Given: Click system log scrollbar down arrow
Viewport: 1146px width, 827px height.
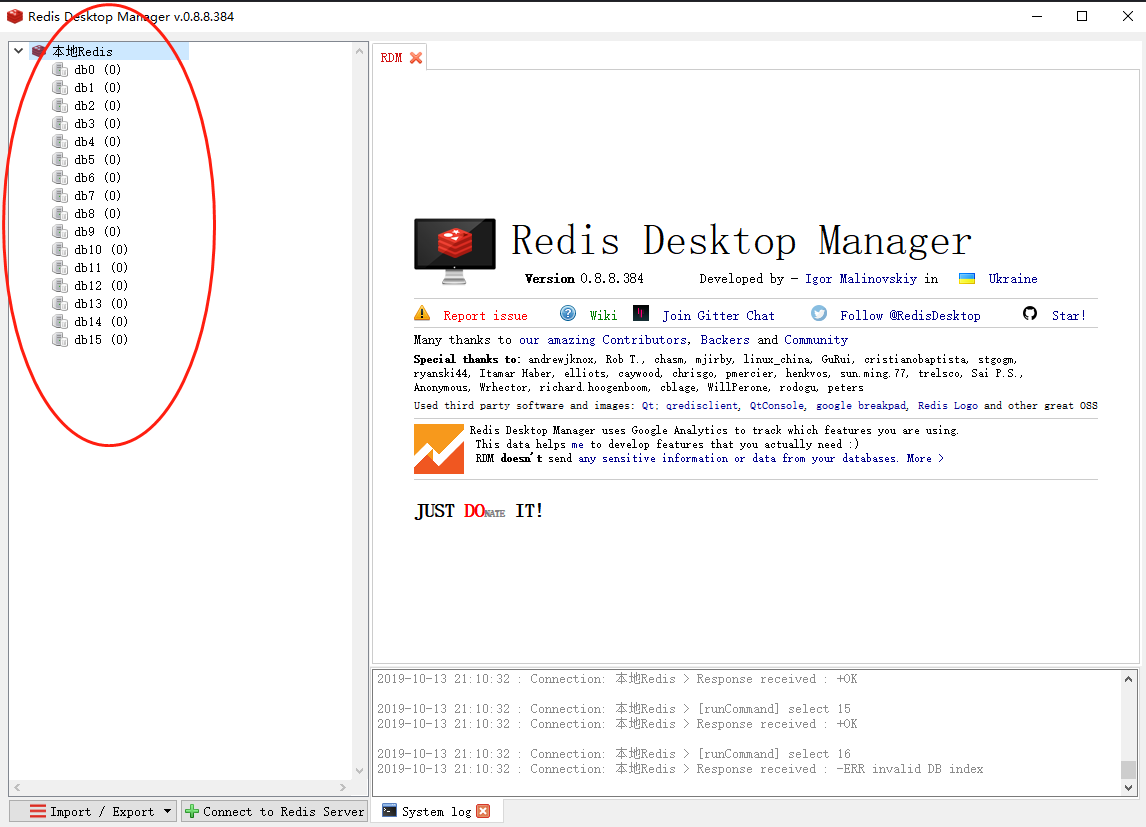Looking at the screenshot, I should click(1128, 788).
